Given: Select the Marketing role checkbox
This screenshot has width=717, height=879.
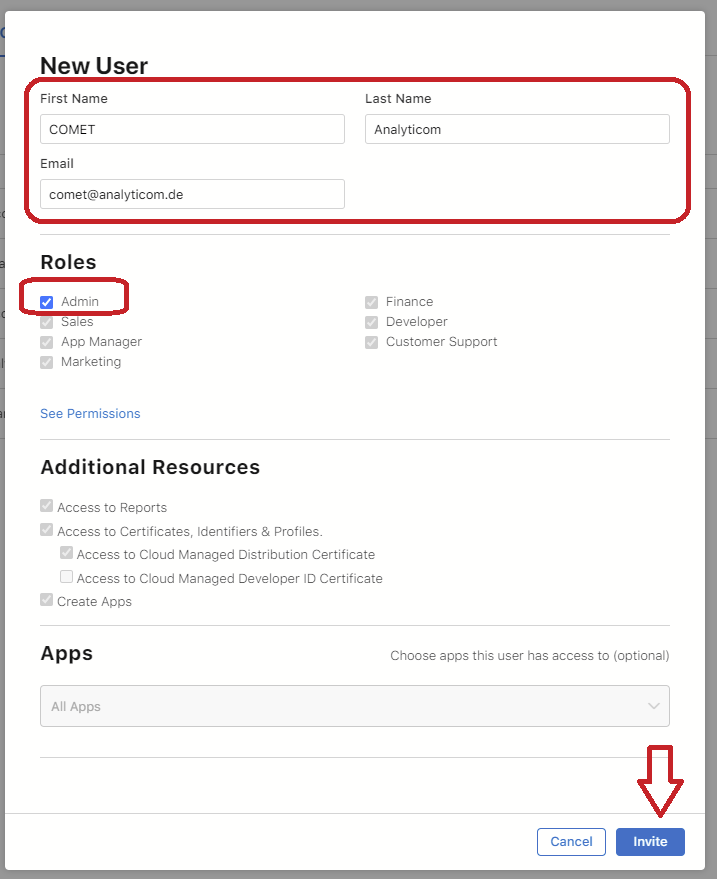Looking at the screenshot, I should click(x=47, y=362).
